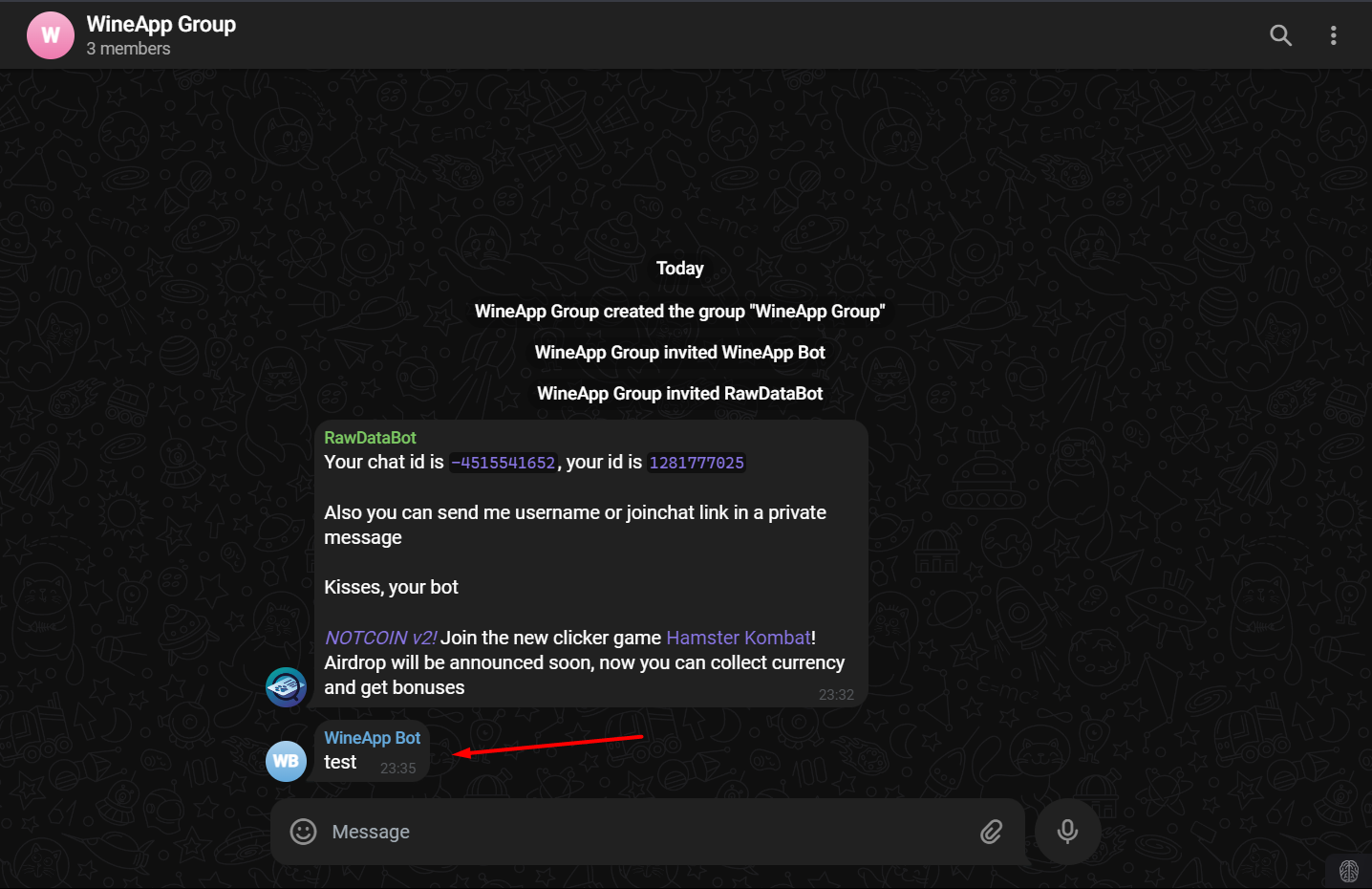The height and width of the screenshot is (889, 1372).
Task: Follow the NOTCOIN v2! link
Action: (x=380, y=638)
